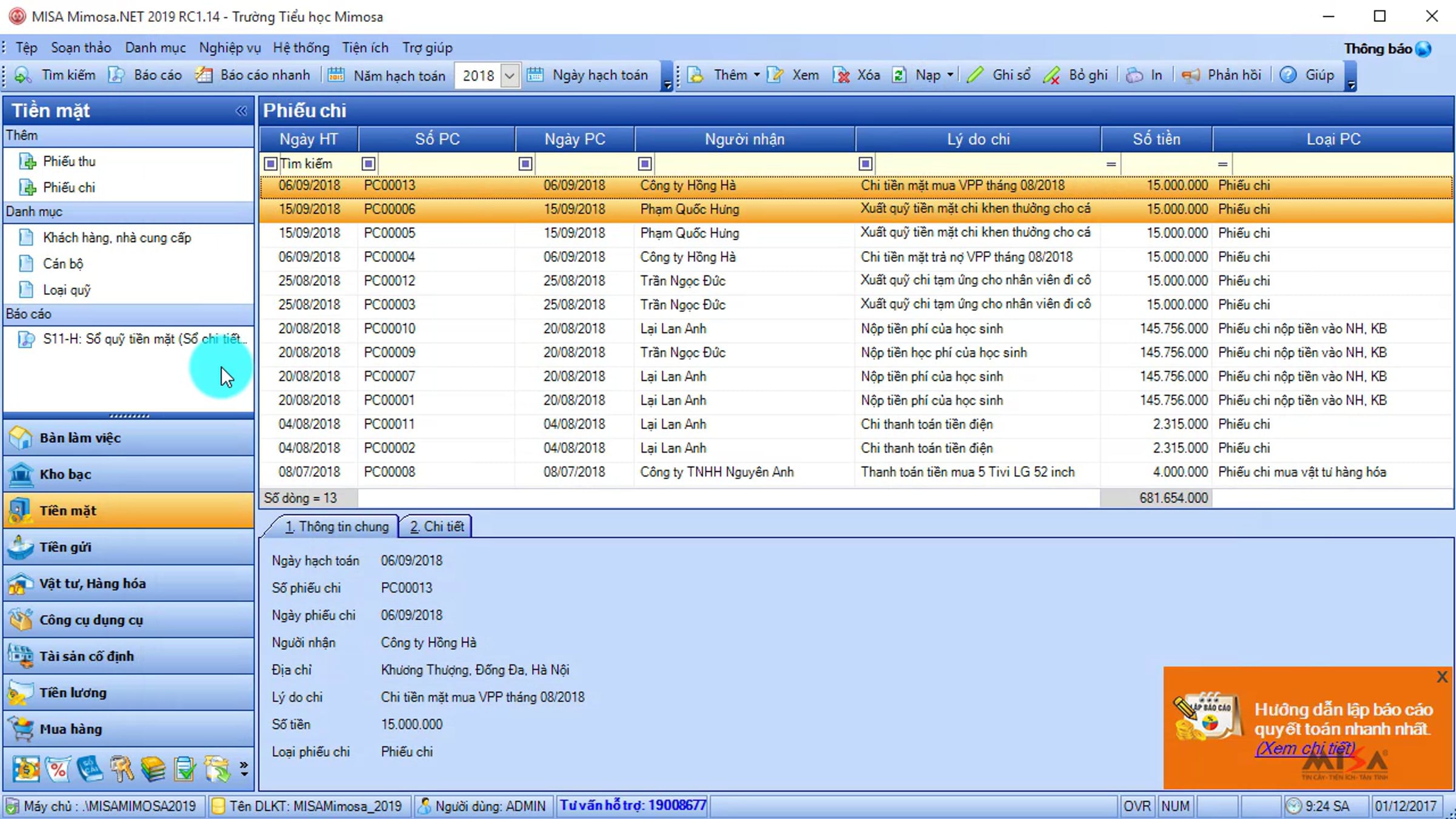Screen dimensions: 1456x819
Task: Click the Ghi sổ pencil icon
Action: click(975, 75)
